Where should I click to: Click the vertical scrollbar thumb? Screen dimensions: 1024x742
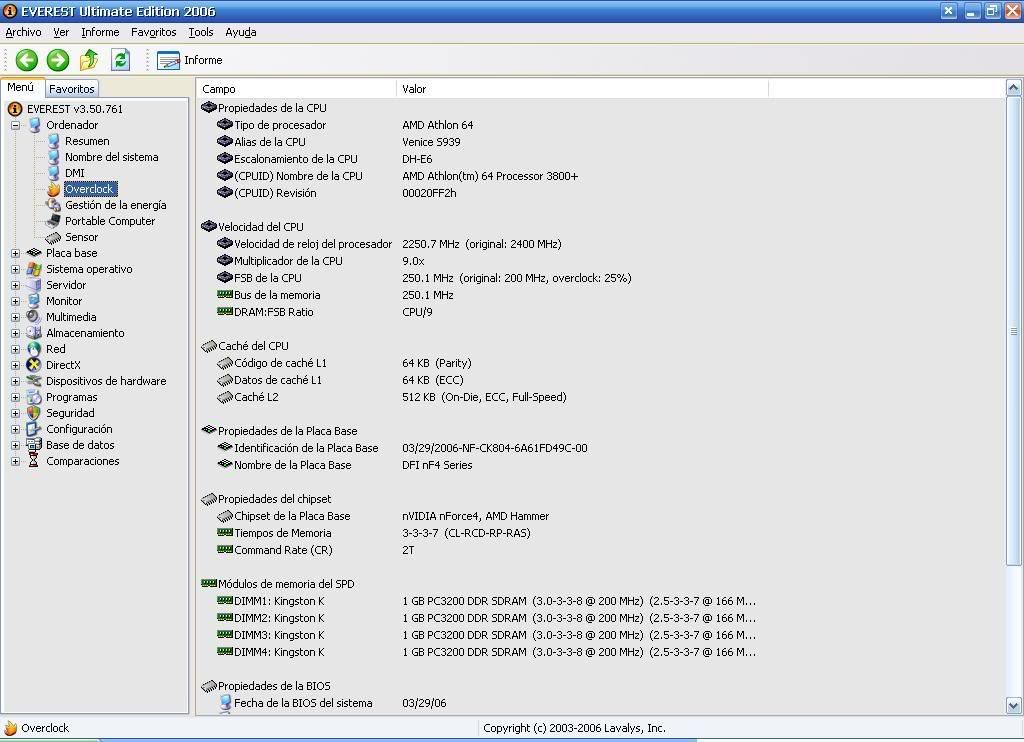click(x=1014, y=331)
